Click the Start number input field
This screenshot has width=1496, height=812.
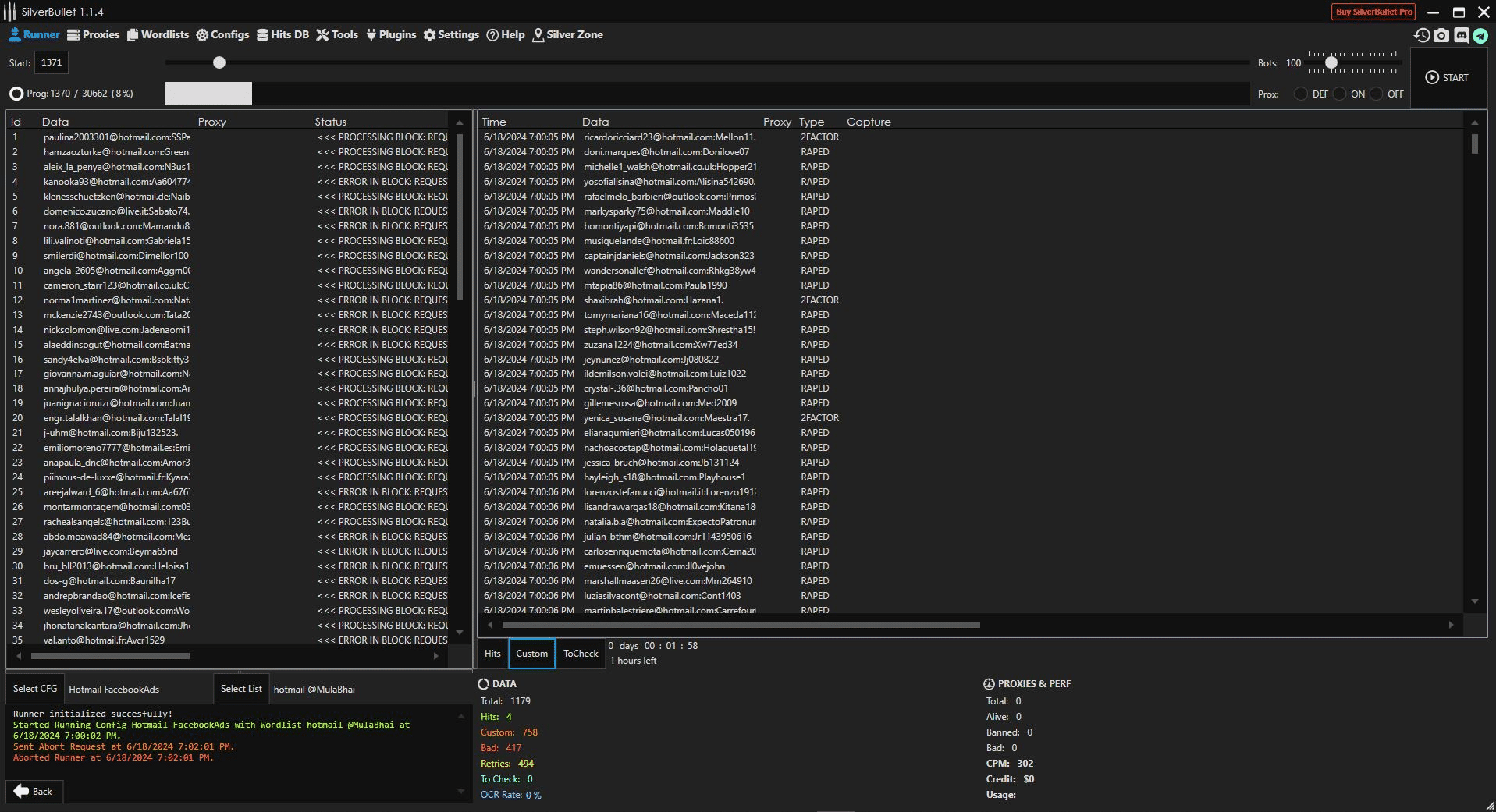[52, 62]
